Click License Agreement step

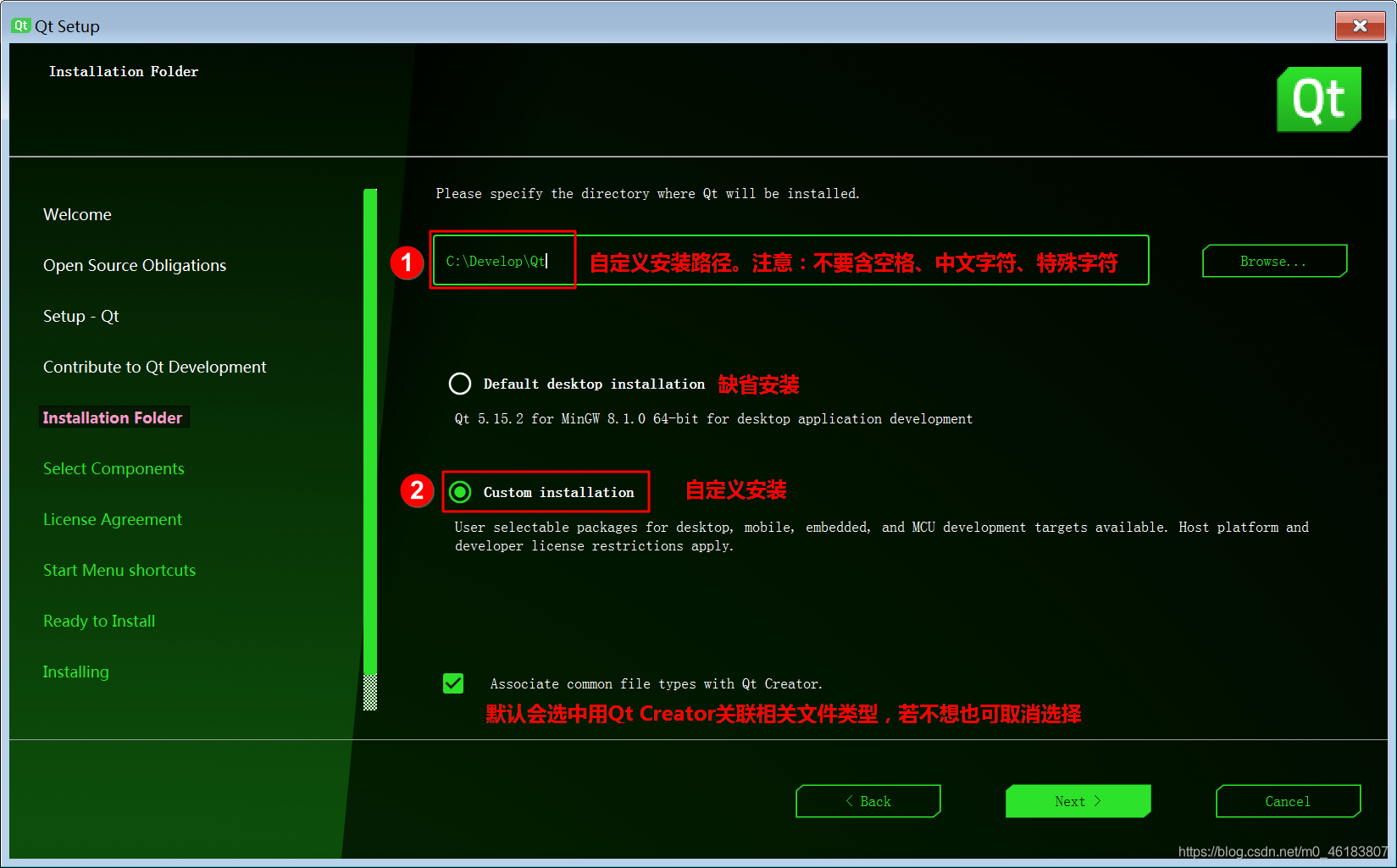(x=113, y=519)
